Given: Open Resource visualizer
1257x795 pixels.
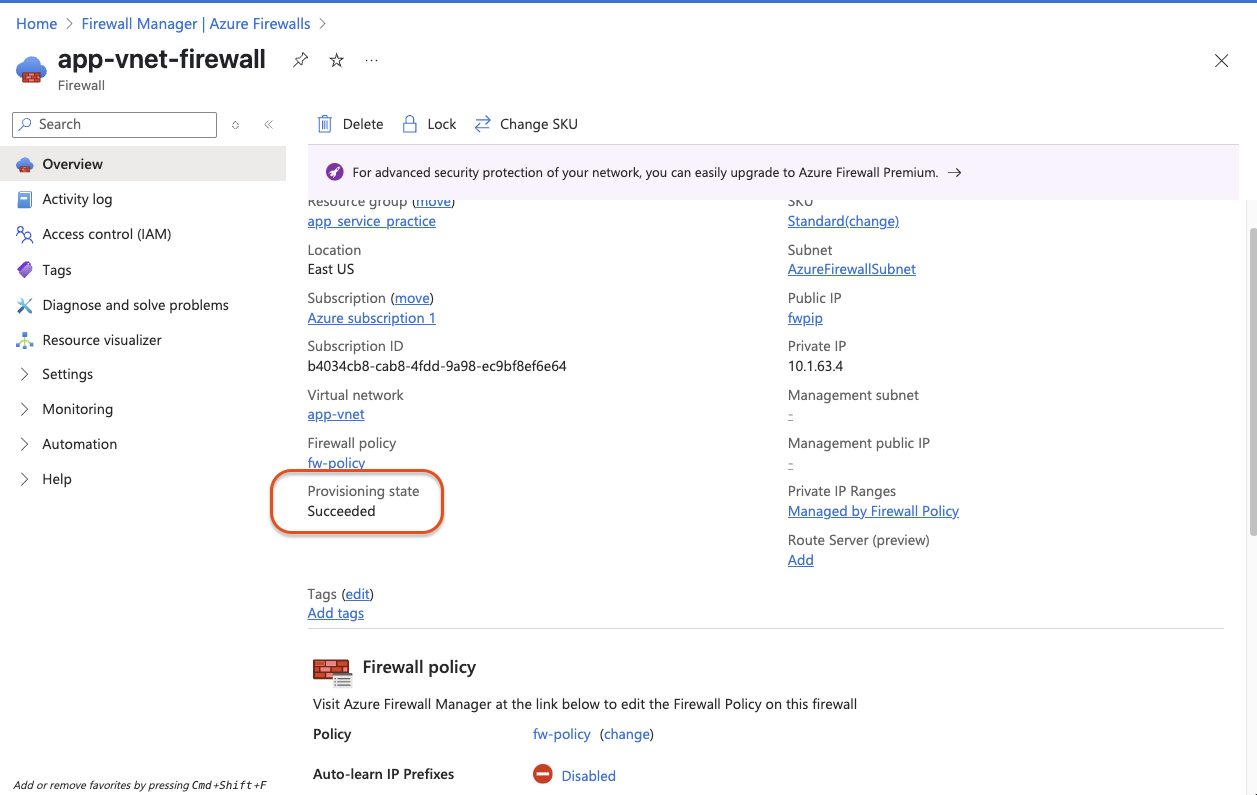Looking at the screenshot, I should [x=143, y=340].
